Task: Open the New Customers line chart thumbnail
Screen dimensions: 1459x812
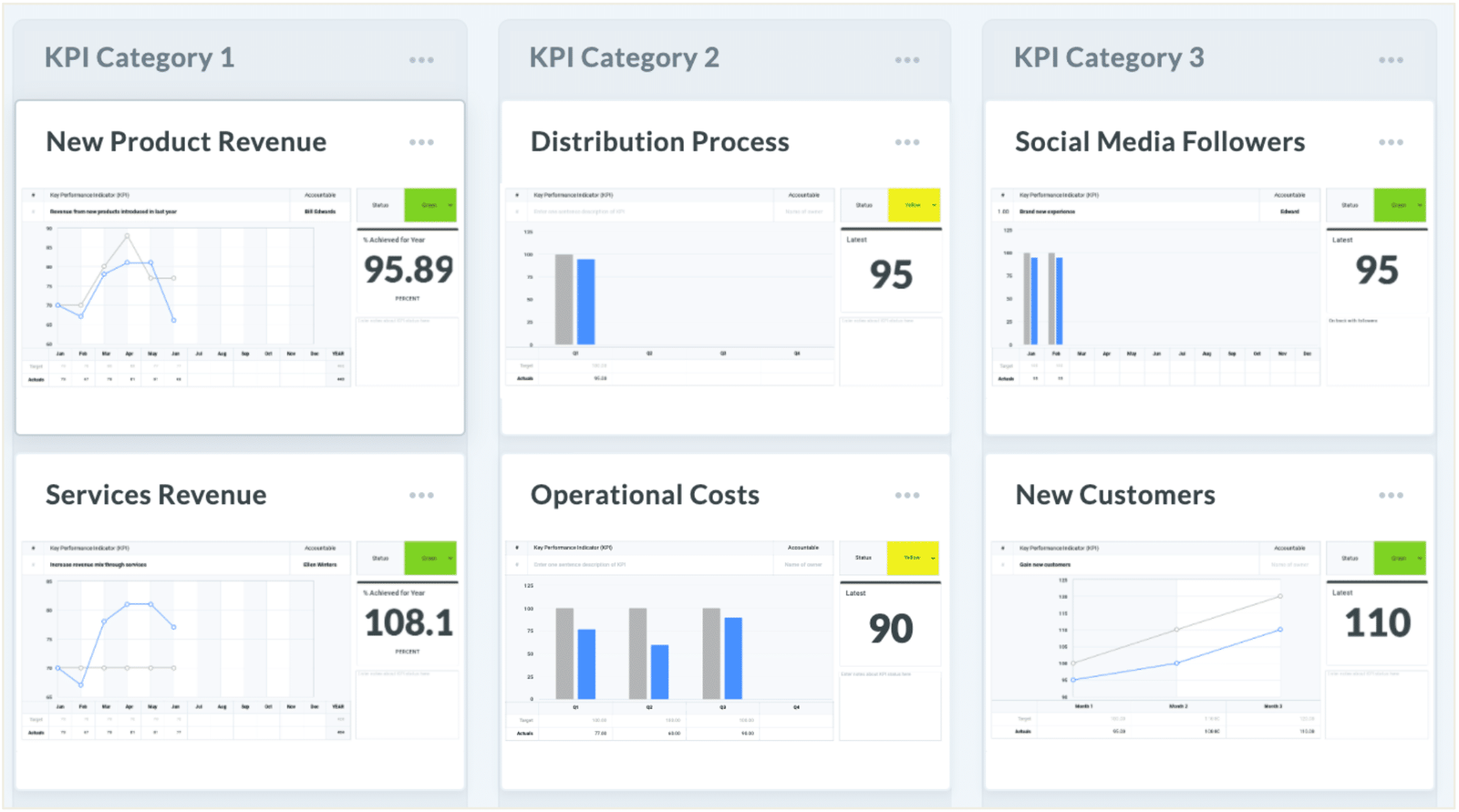Action: (1176, 638)
